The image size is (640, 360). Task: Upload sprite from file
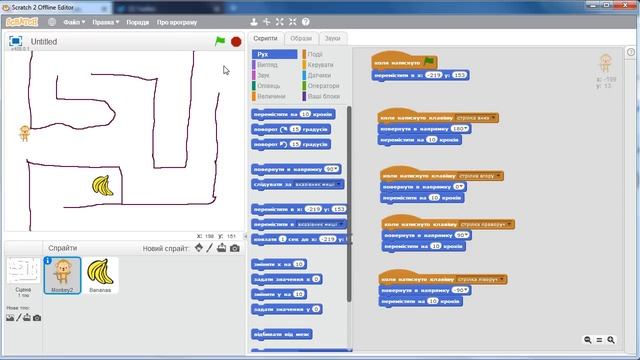tap(222, 248)
